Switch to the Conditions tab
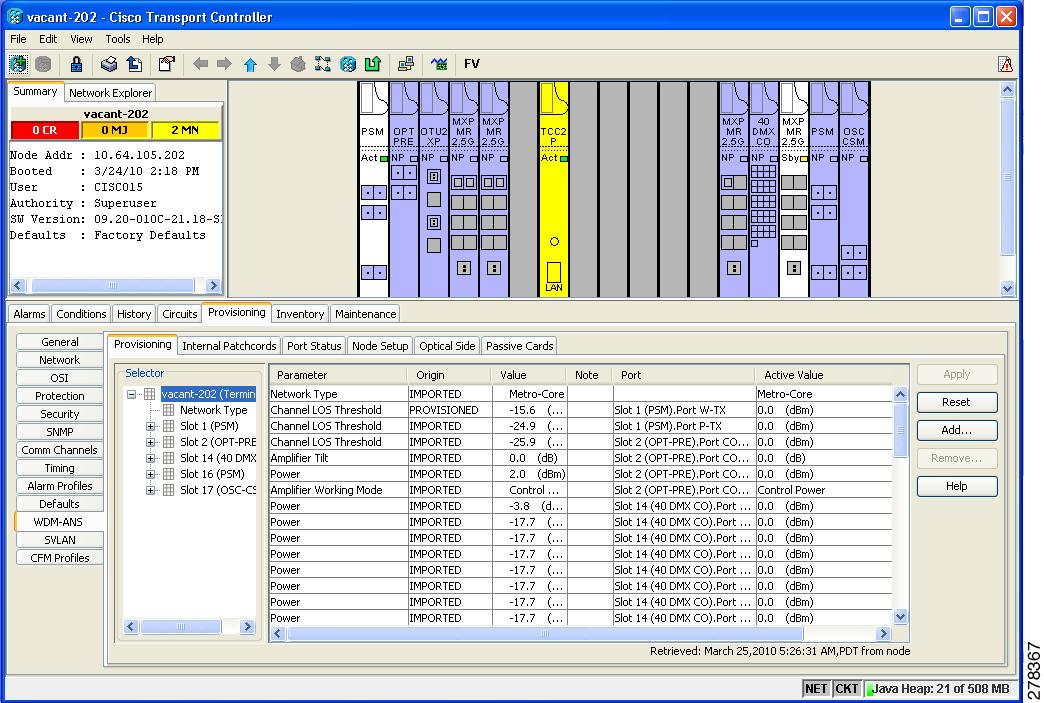This screenshot has height=703, width=1044. [x=81, y=314]
